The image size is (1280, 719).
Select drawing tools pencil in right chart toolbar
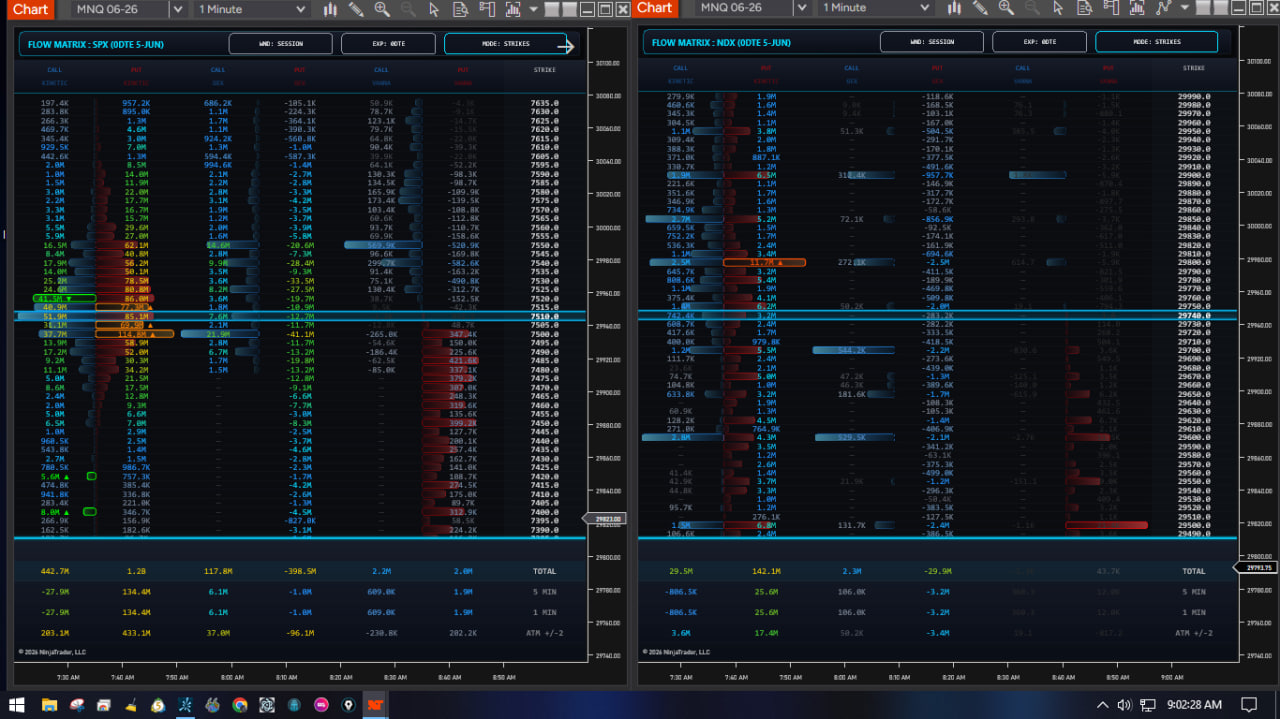[980, 9]
